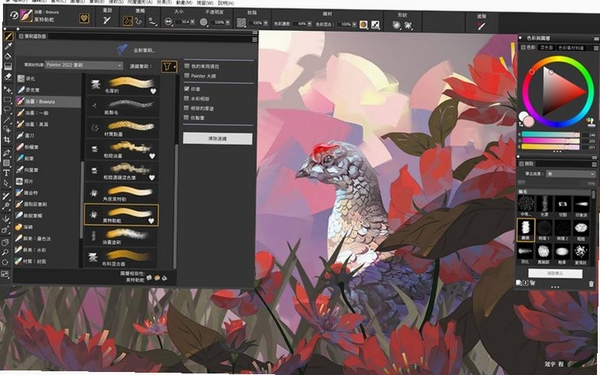Select the Eraser tool in the toolbox
This screenshot has height=375, width=600.
point(8,76)
